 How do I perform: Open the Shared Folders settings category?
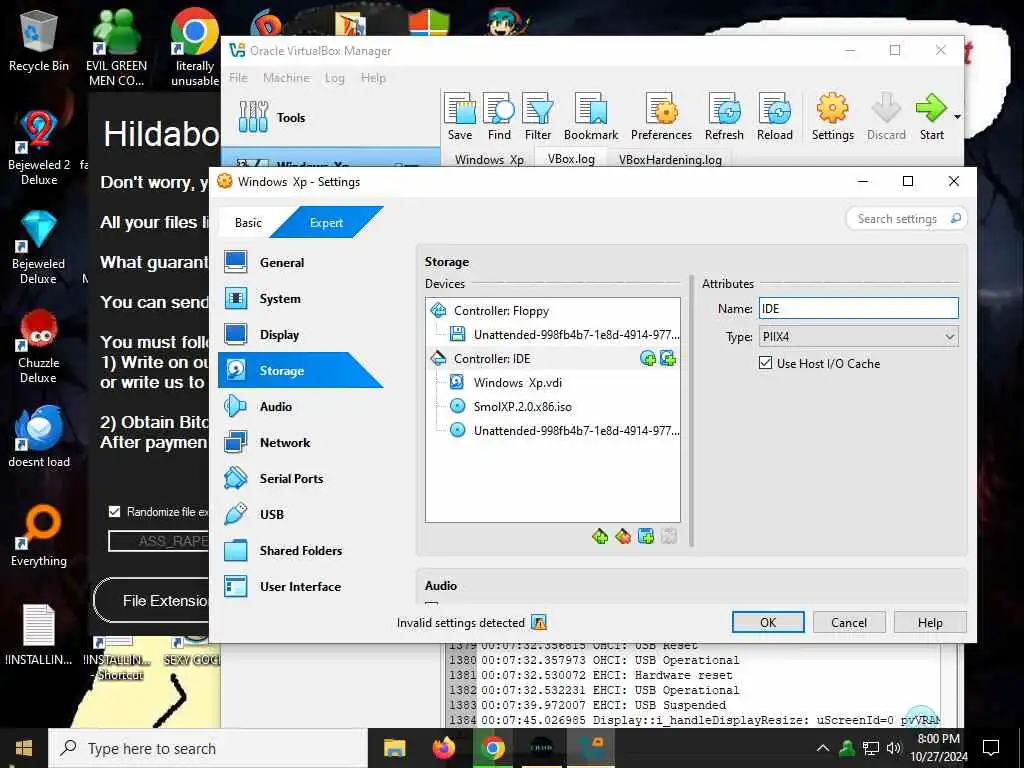tap(300, 551)
